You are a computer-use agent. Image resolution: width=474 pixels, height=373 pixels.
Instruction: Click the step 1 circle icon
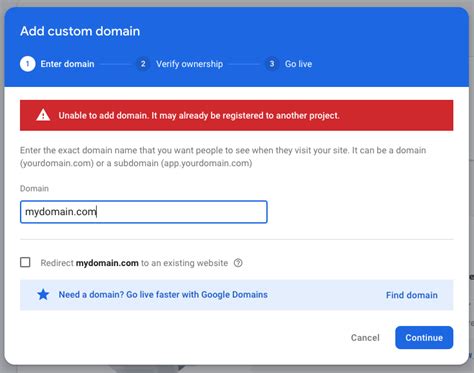tap(27, 64)
